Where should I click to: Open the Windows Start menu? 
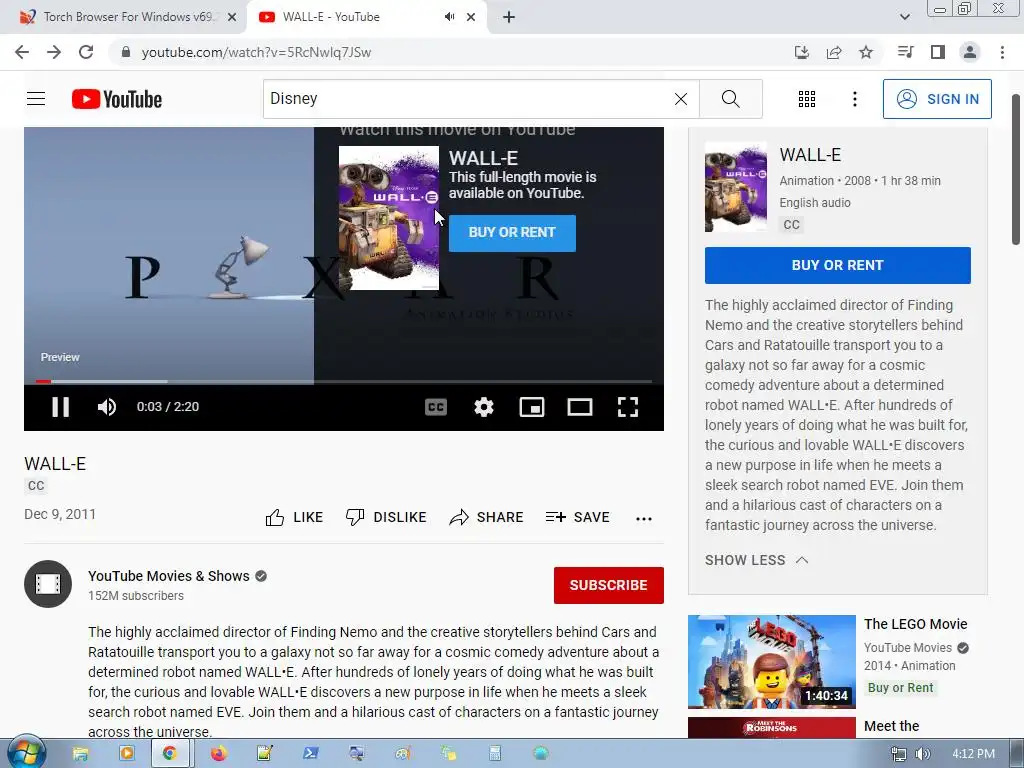(25, 753)
